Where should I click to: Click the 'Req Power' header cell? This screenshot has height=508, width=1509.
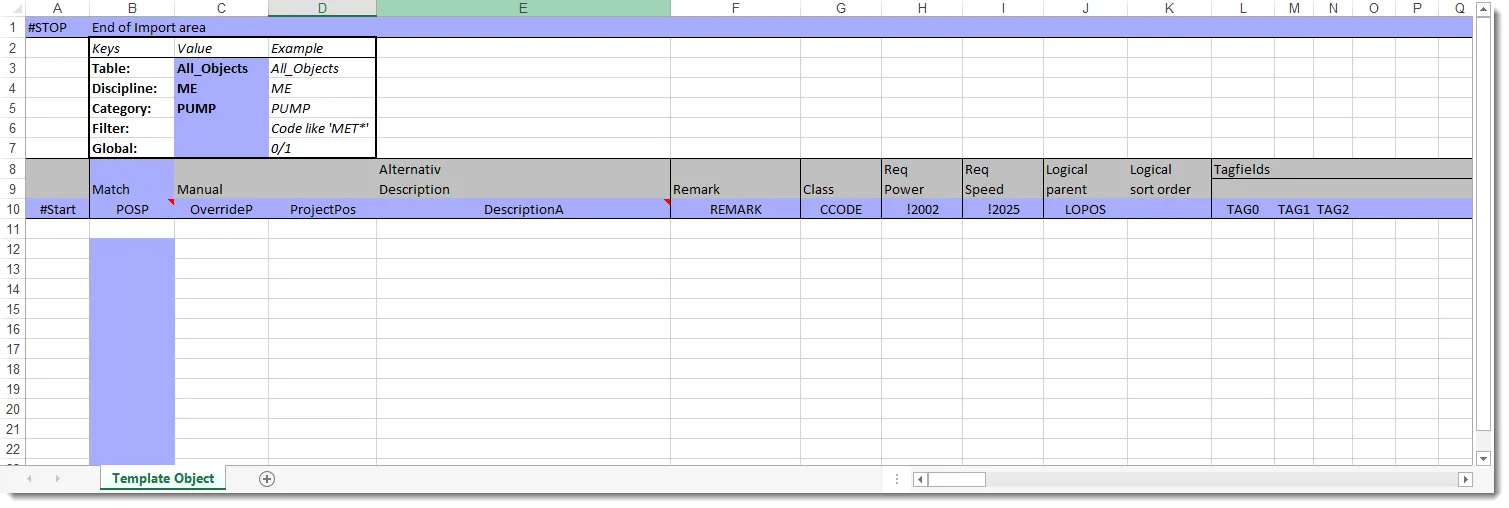tap(922, 179)
